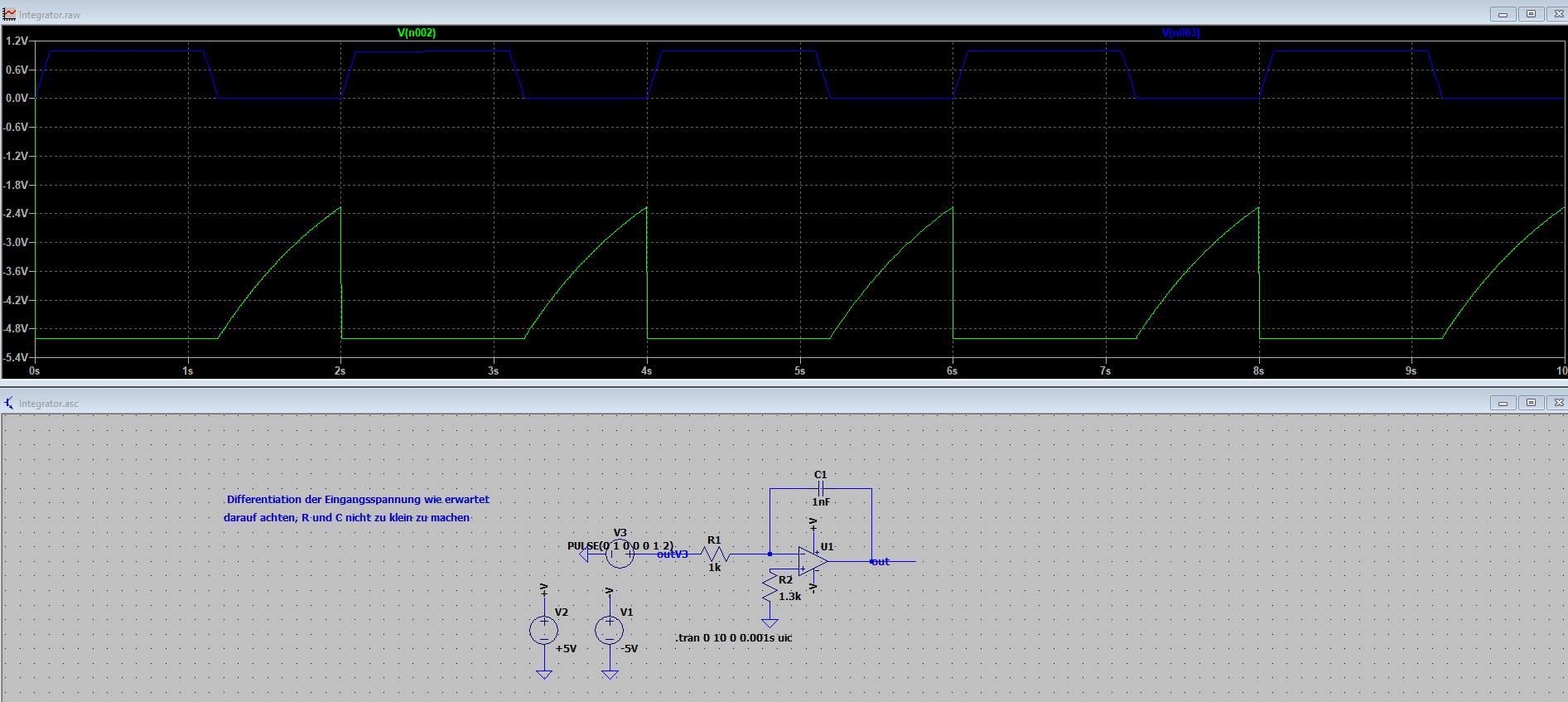Viewport: 1568px width, 702px height.
Task: Click the R1 reference label
Action: tap(714, 540)
